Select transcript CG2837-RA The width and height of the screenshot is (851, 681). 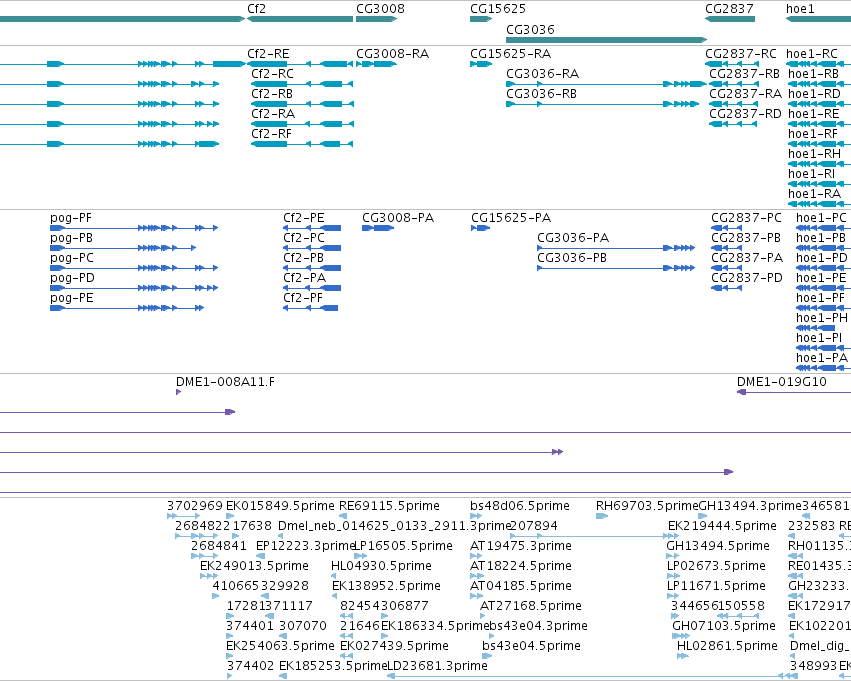click(x=733, y=104)
